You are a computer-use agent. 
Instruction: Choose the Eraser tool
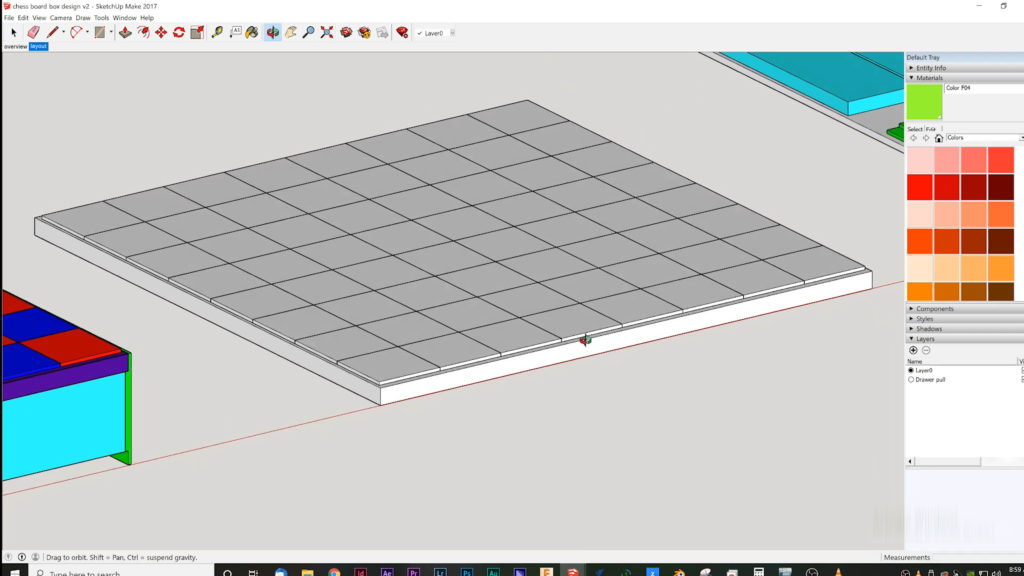point(33,33)
